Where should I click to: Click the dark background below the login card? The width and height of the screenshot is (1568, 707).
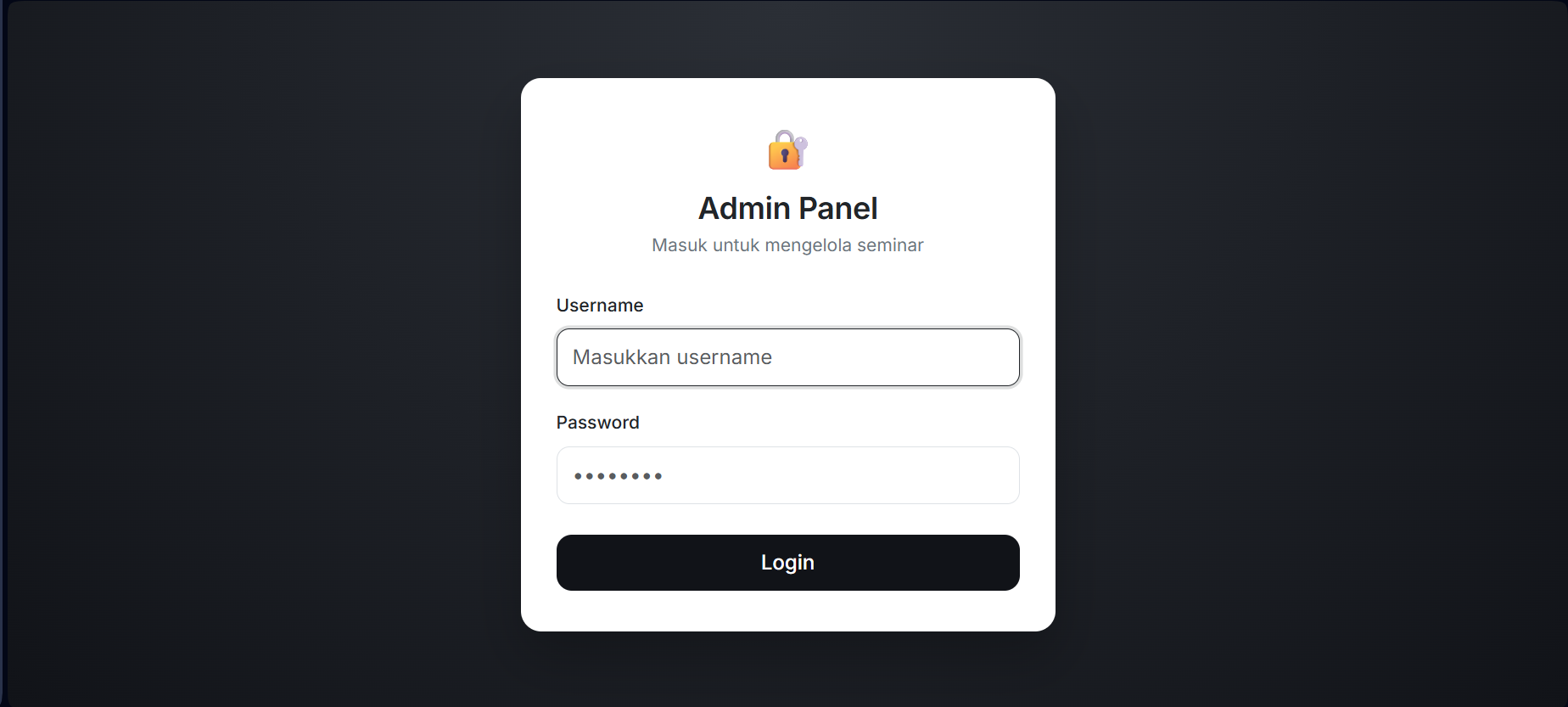pyautogui.click(x=787, y=671)
